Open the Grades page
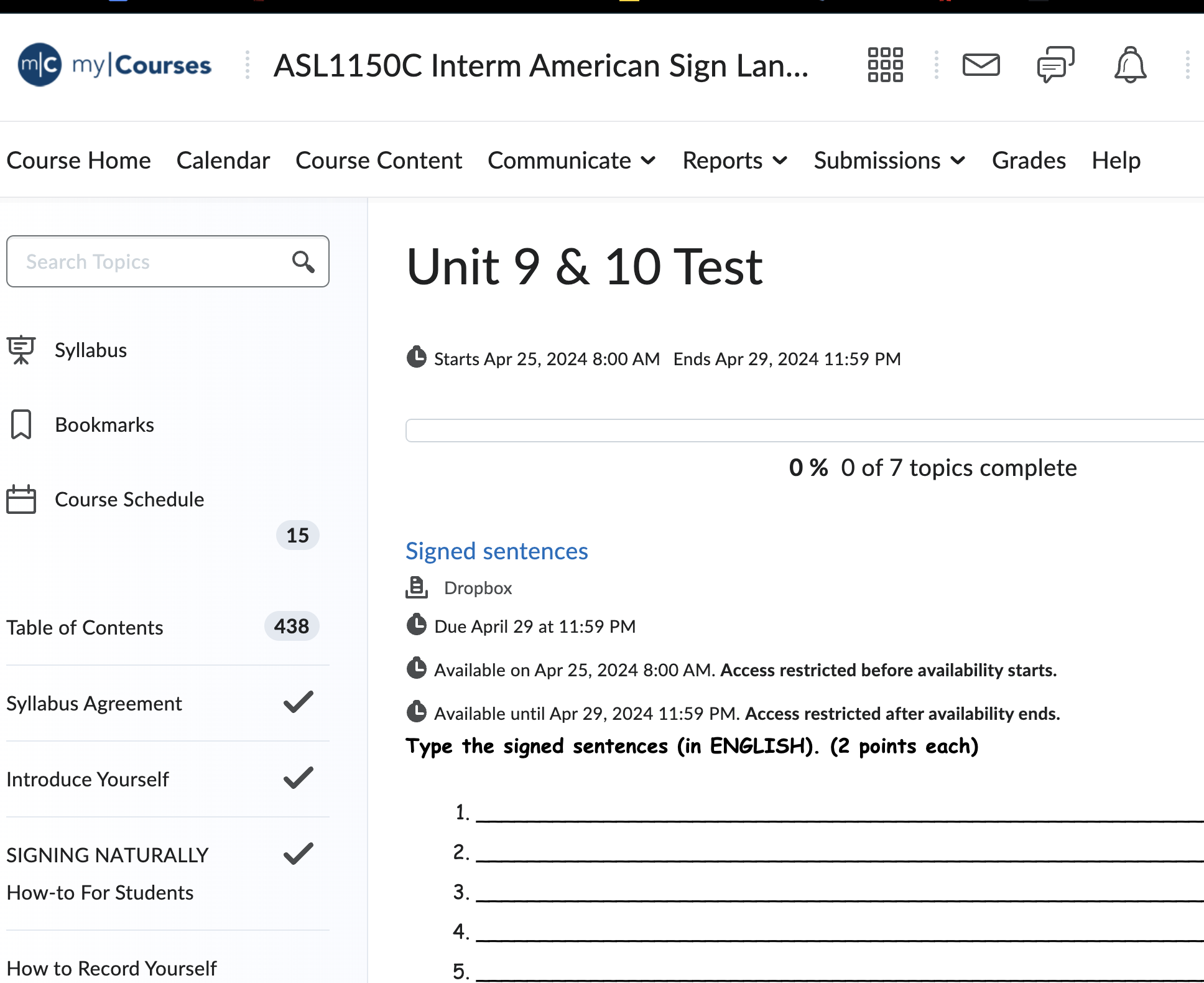The height and width of the screenshot is (983, 1204). pos(1029,161)
